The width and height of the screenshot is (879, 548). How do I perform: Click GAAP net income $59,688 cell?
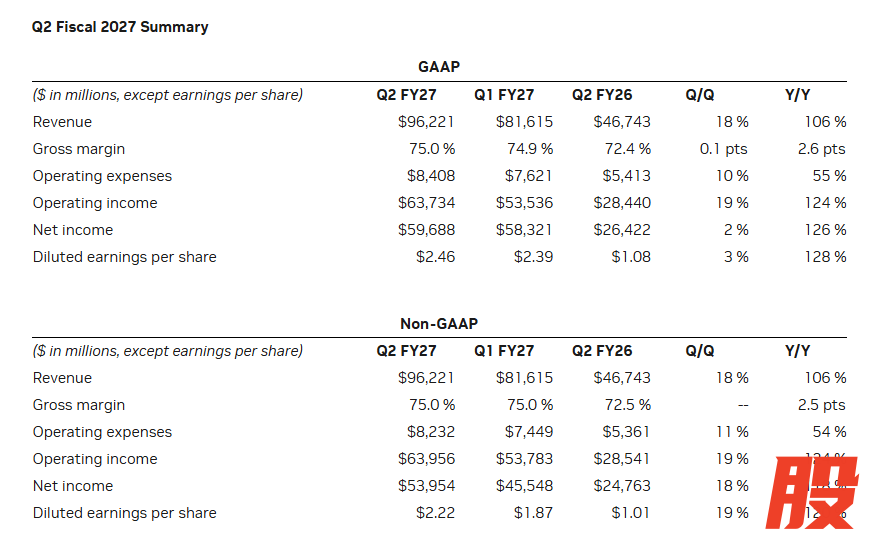tap(426, 230)
